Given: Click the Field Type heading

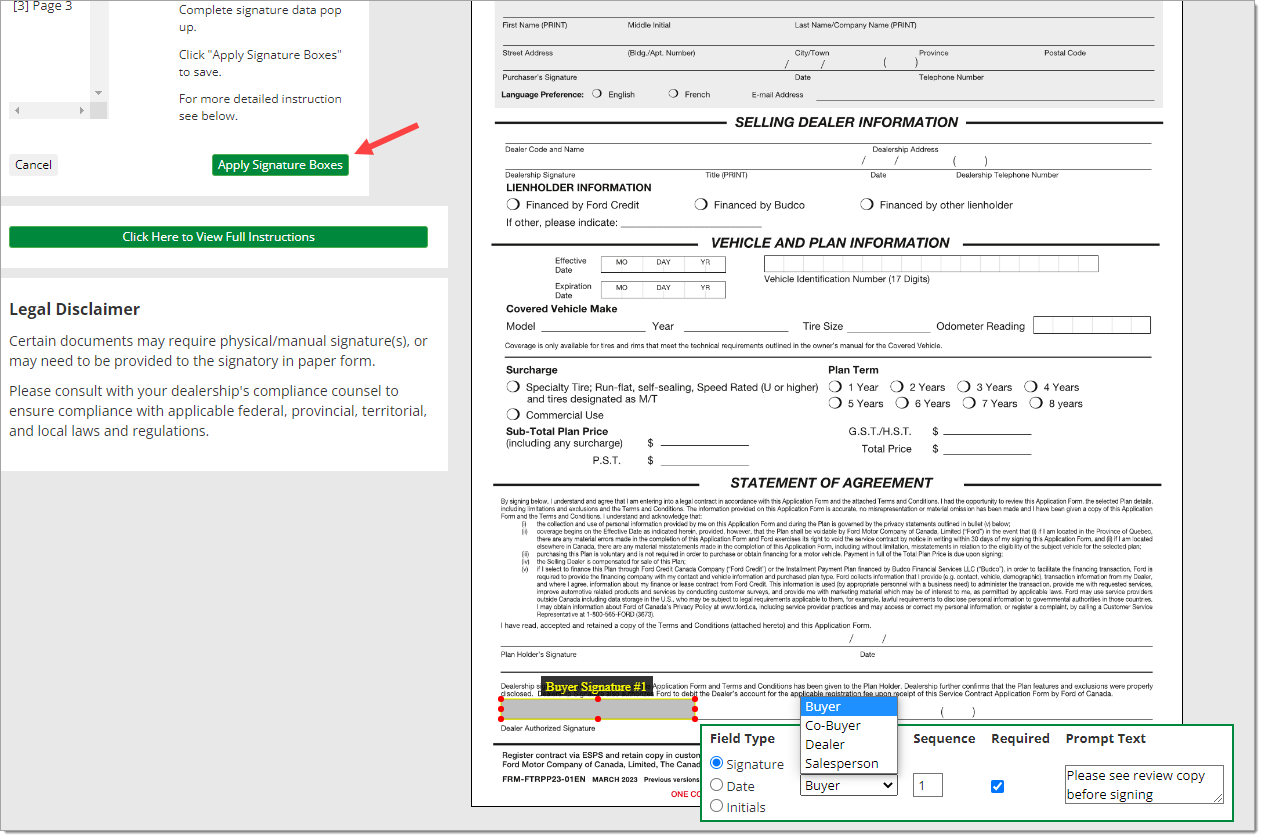Looking at the screenshot, I should pyautogui.click(x=742, y=739).
